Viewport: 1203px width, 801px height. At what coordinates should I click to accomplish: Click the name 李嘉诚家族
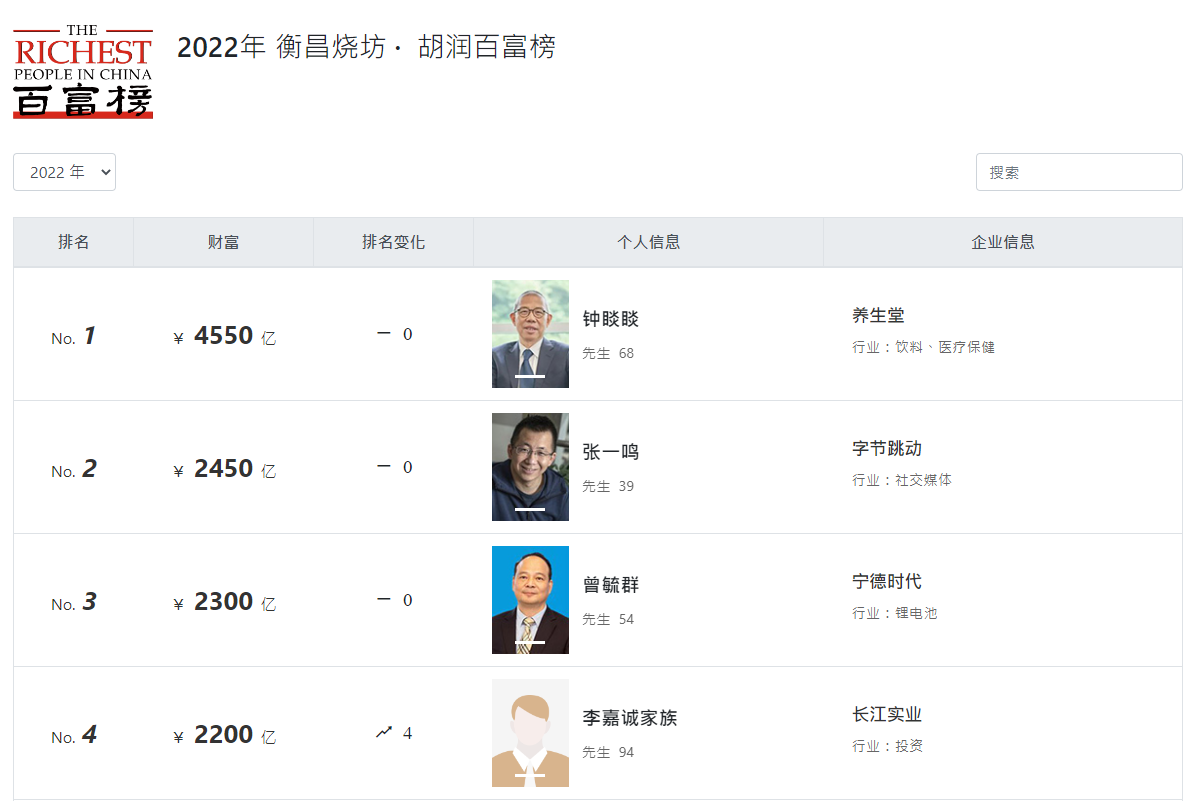(630, 719)
